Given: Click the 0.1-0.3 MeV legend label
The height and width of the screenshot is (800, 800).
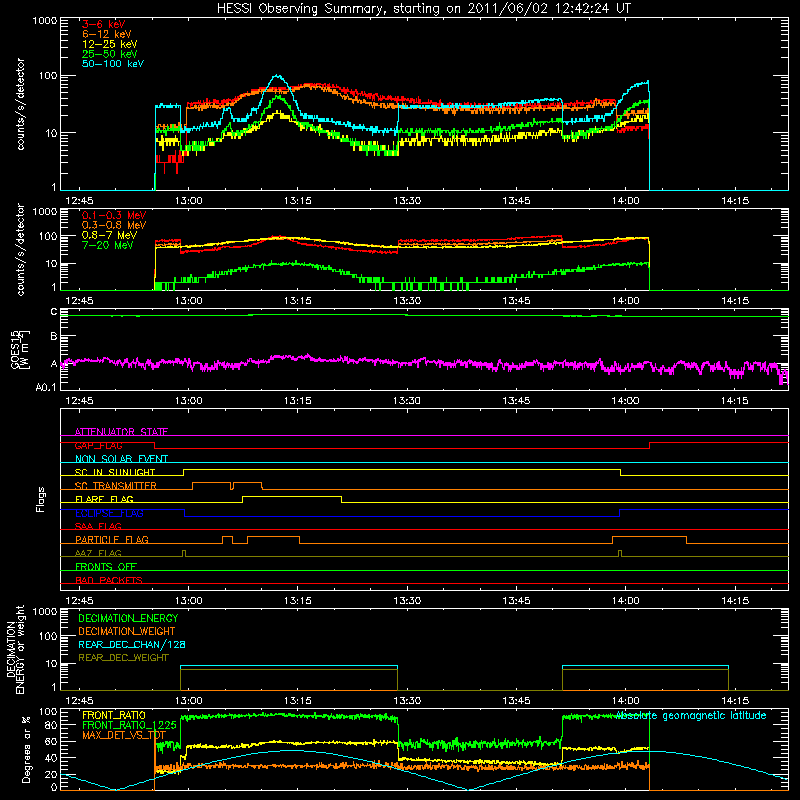Looking at the screenshot, I should [x=114, y=215].
